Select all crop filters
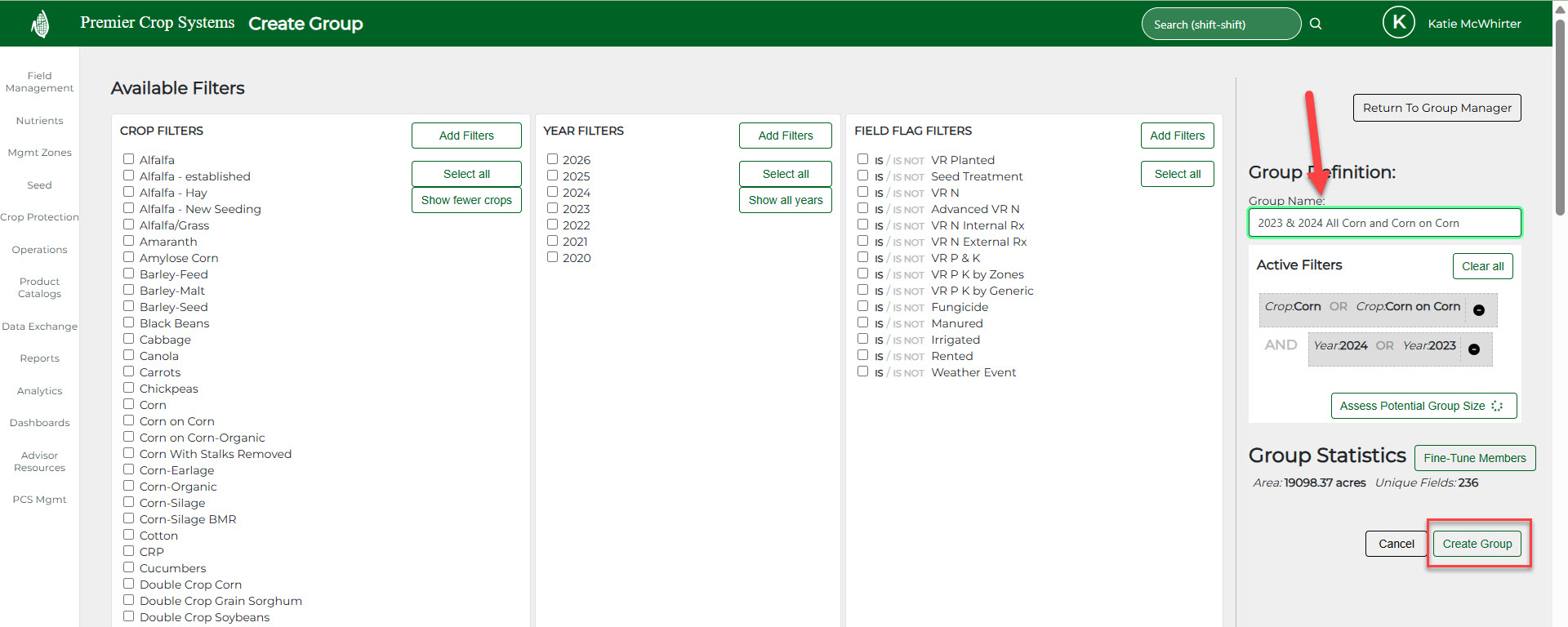Screen dimensions: 1568x627 coord(466,174)
